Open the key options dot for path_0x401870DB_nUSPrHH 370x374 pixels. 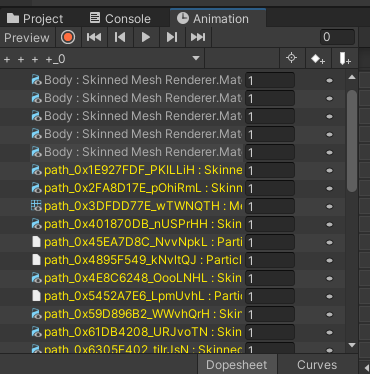point(329,225)
